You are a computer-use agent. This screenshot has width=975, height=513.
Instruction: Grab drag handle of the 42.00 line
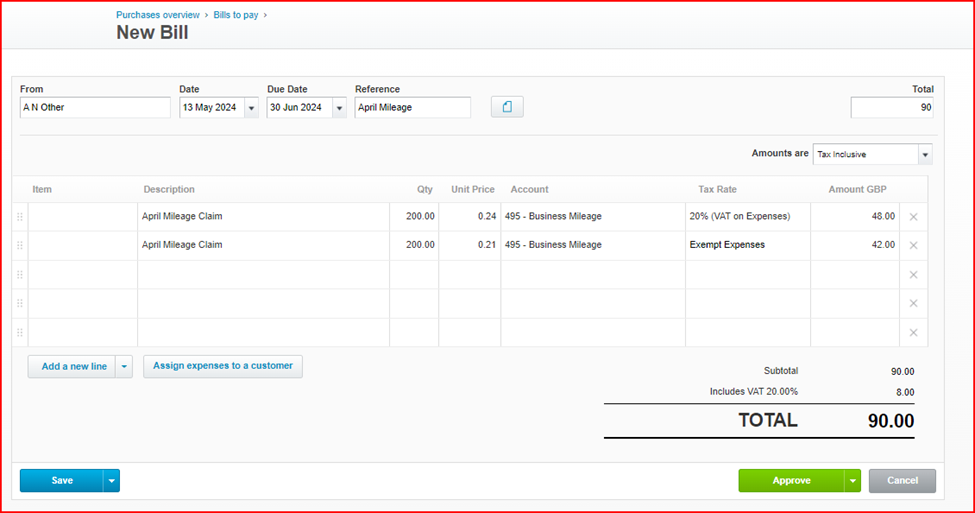pyautogui.click(x=20, y=246)
